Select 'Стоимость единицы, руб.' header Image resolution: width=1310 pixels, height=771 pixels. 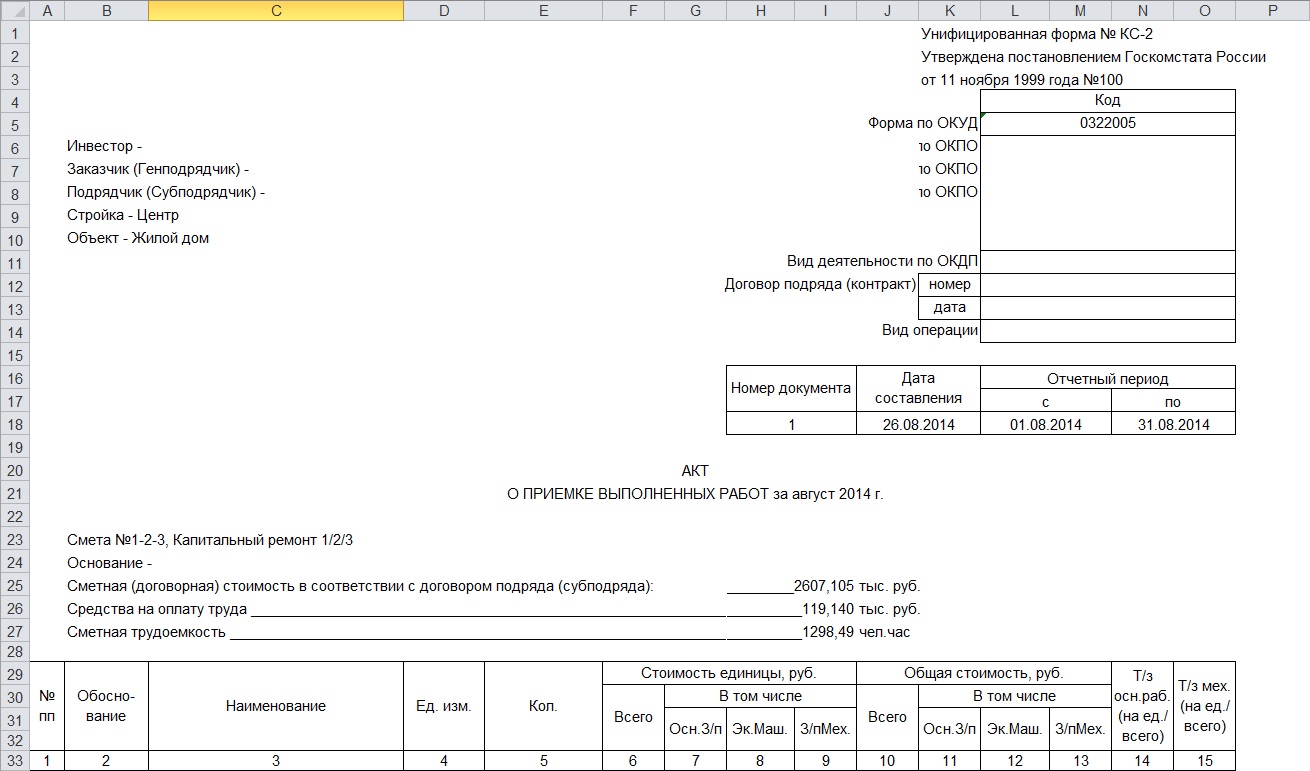click(729, 673)
